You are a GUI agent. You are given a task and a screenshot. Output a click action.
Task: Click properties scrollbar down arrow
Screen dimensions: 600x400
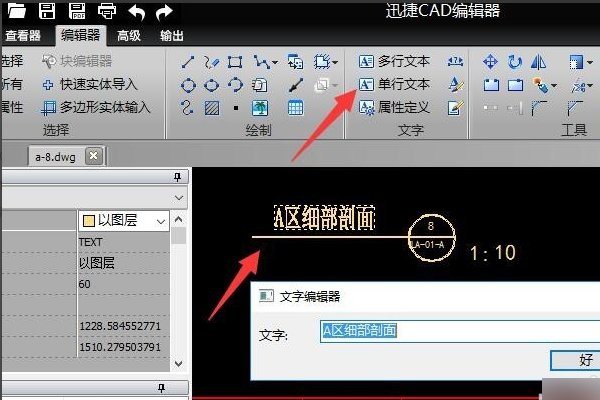178,364
